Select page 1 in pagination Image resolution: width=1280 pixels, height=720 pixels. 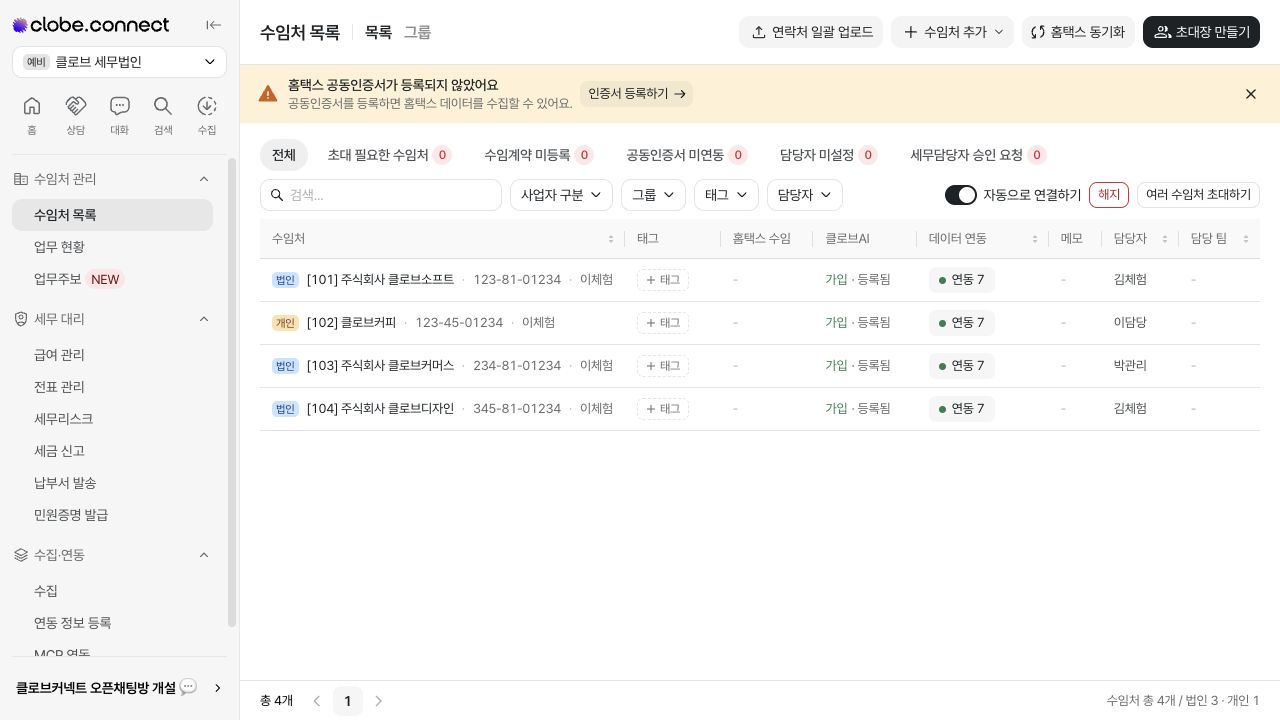coord(347,701)
